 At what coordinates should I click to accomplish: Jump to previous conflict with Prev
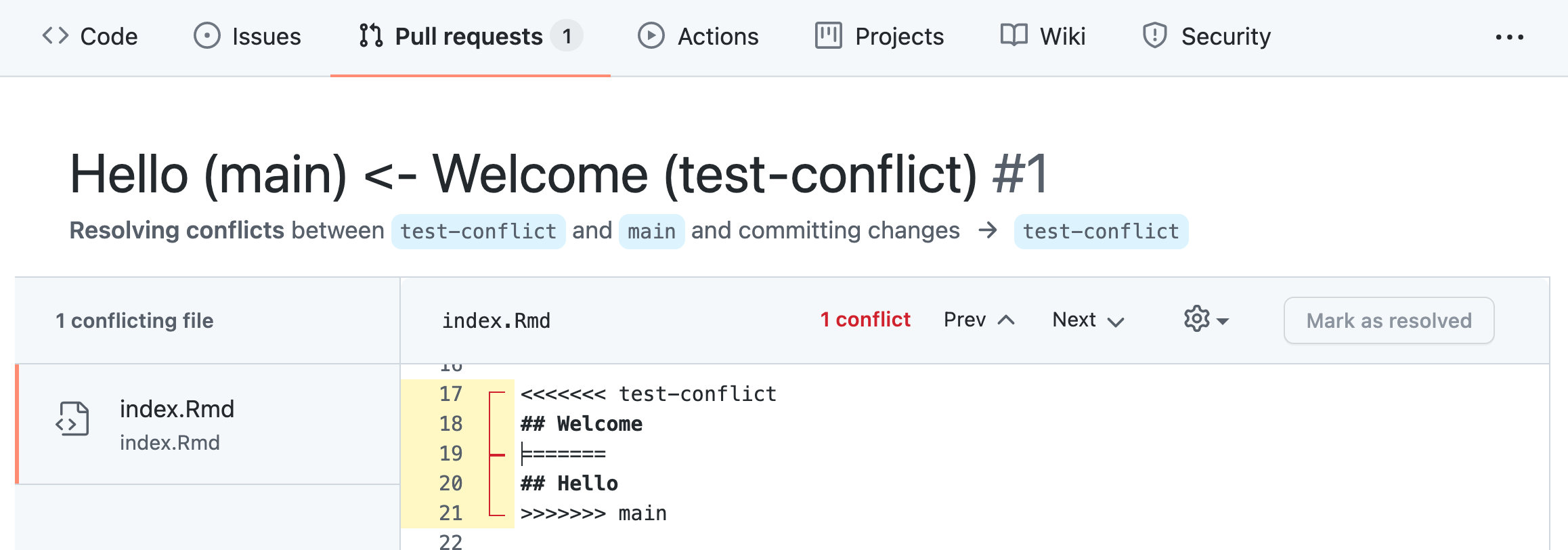(979, 320)
